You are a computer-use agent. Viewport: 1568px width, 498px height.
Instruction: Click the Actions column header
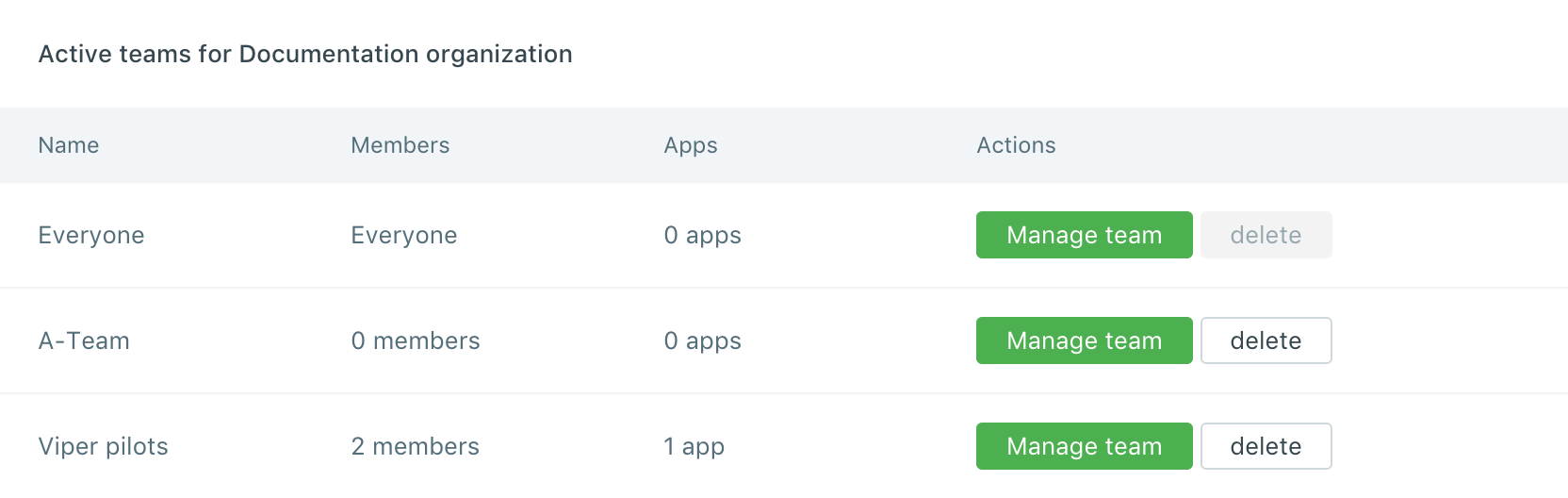pos(1016,145)
